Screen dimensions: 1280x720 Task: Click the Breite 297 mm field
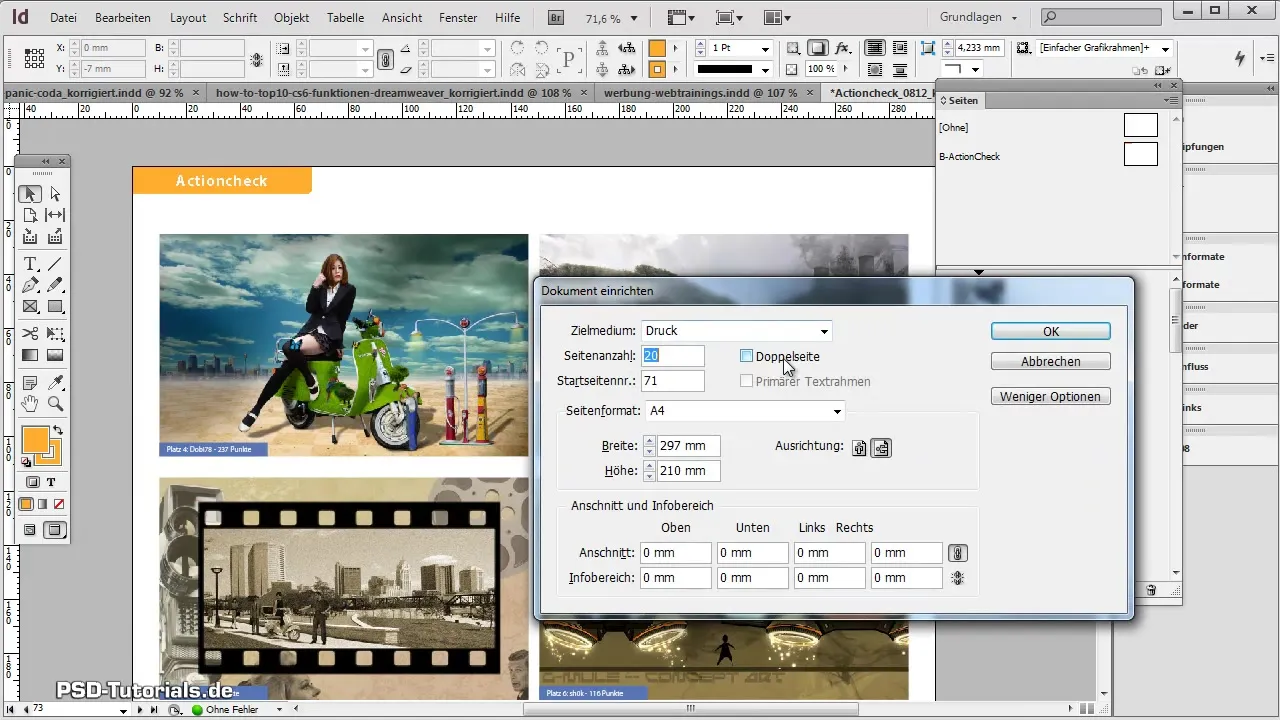coord(688,446)
